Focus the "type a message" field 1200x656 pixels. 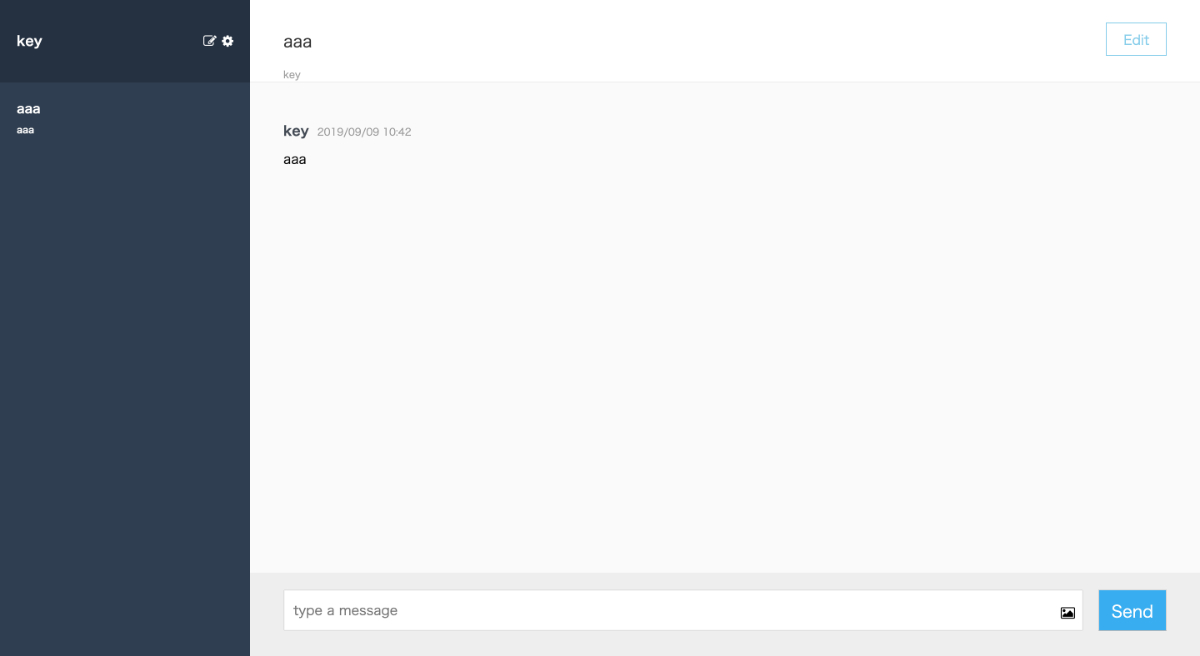(x=683, y=610)
